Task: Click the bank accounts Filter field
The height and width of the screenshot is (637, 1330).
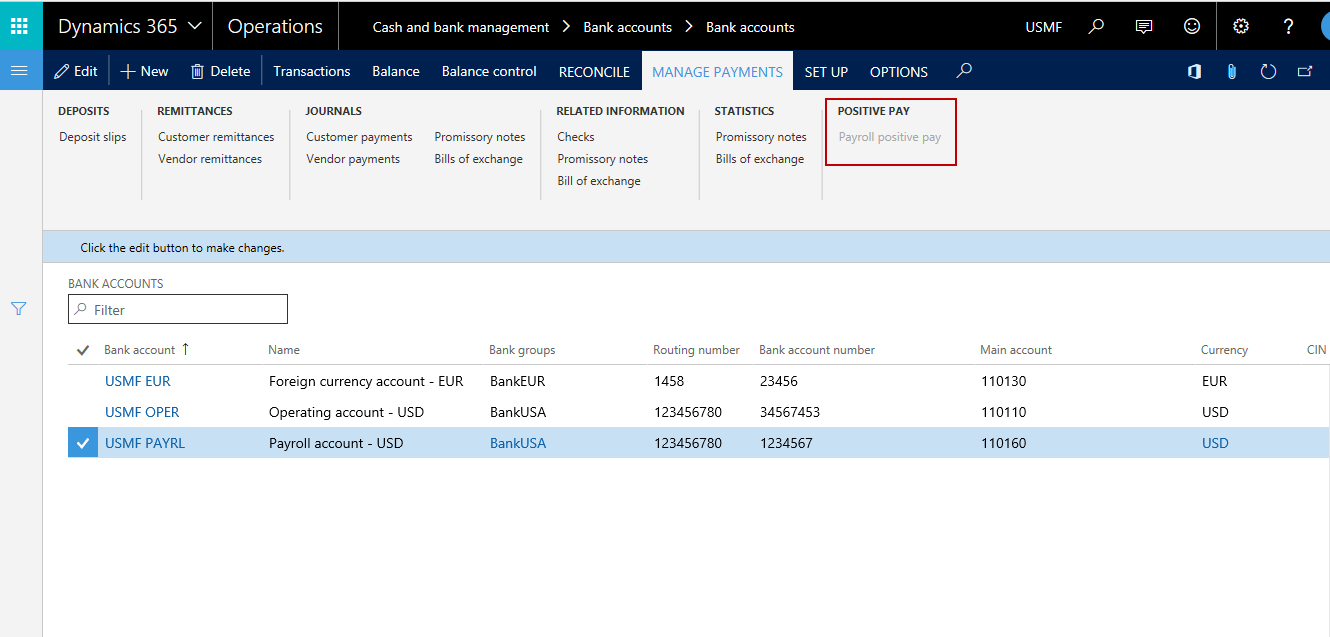Action: (178, 310)
